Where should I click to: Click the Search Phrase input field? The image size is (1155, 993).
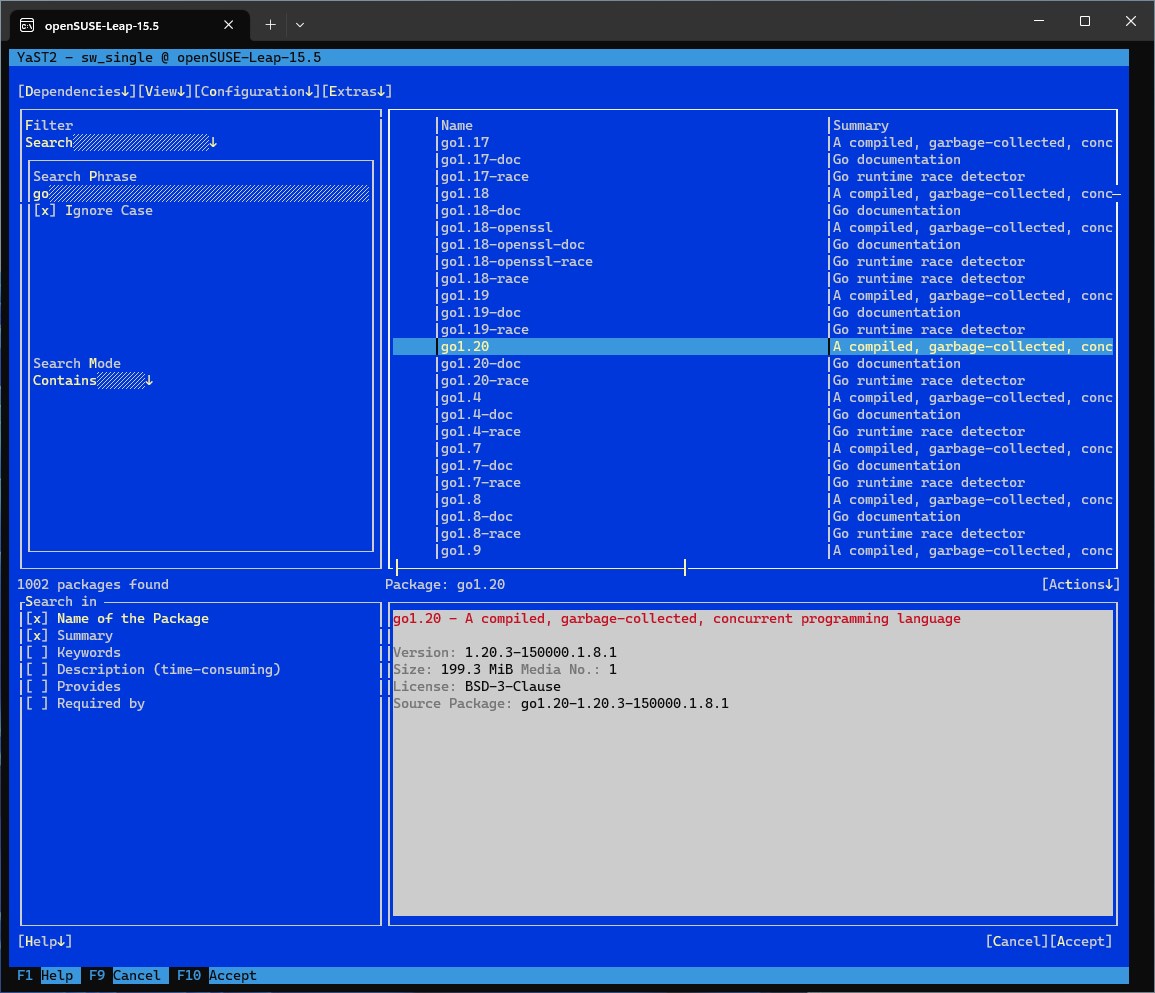200,194
